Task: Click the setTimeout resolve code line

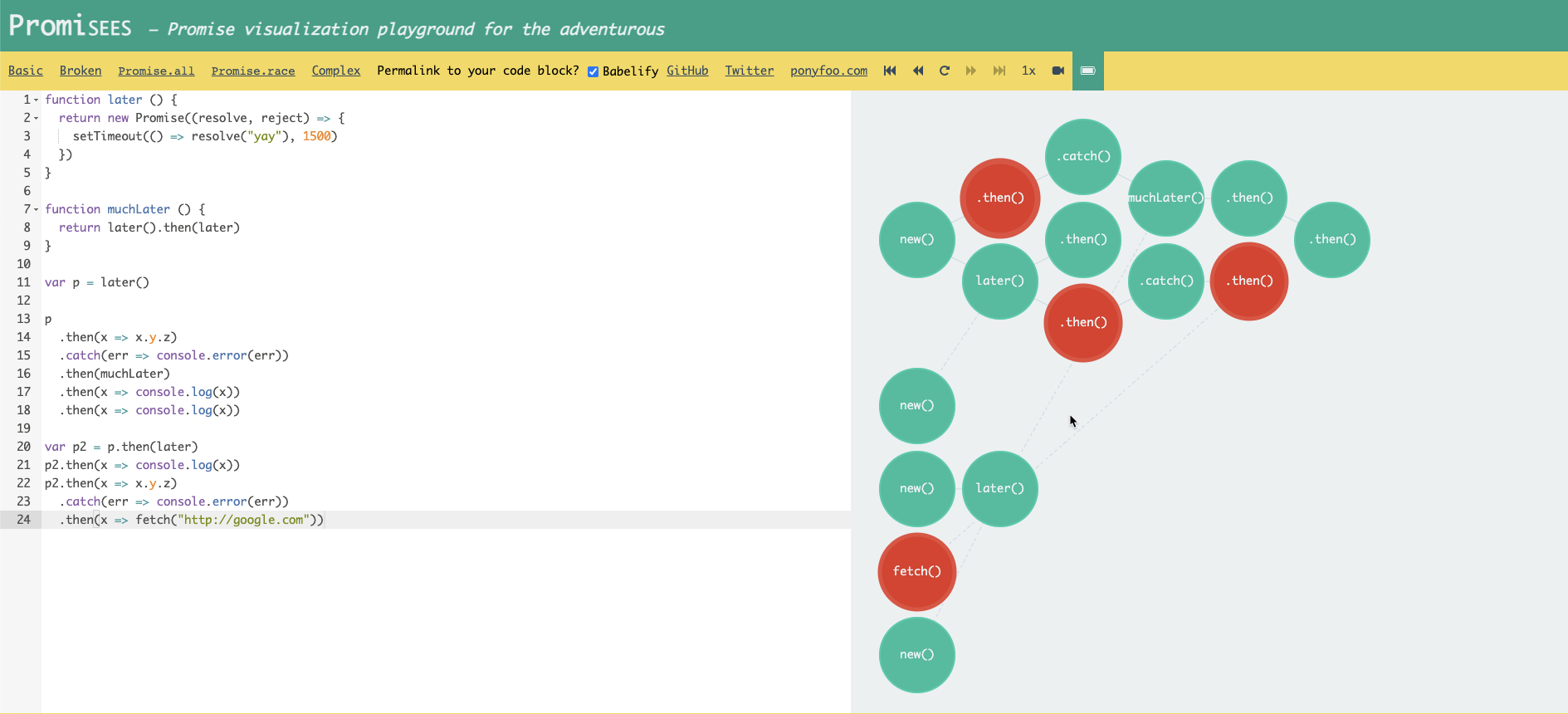Action: tap(205, 136)
